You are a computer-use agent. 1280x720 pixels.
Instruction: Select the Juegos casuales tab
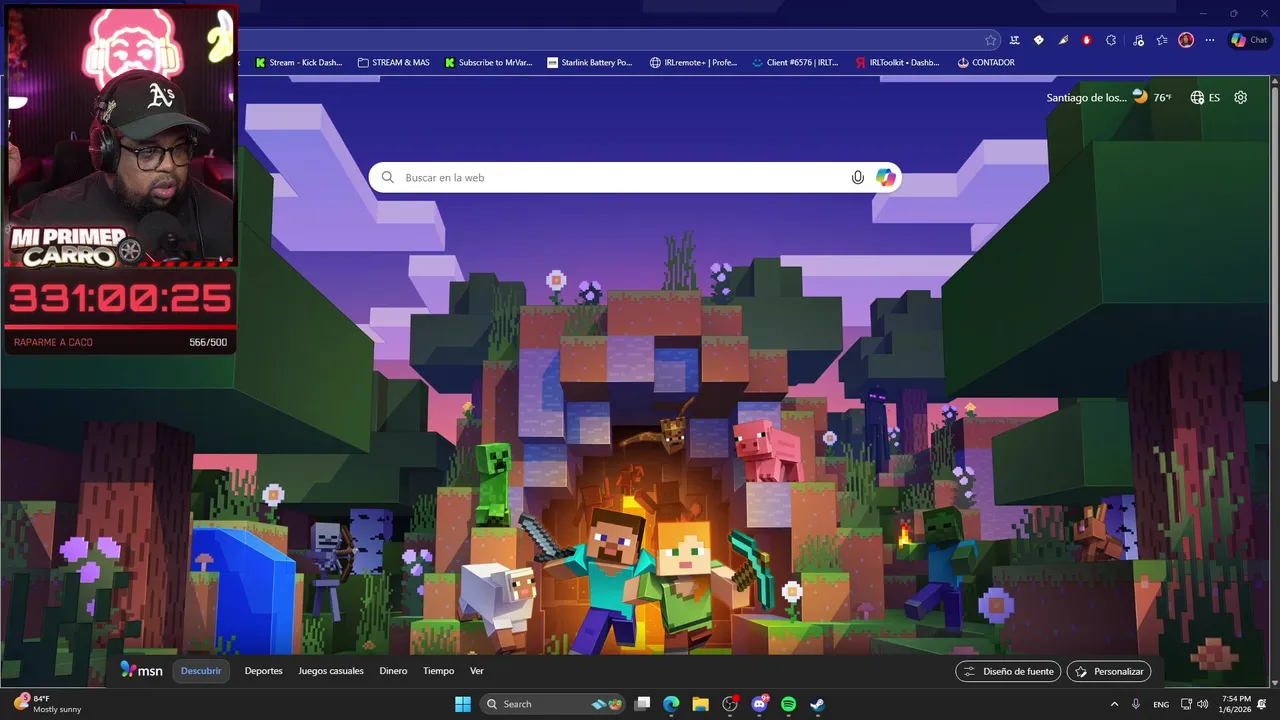(331, 671)
